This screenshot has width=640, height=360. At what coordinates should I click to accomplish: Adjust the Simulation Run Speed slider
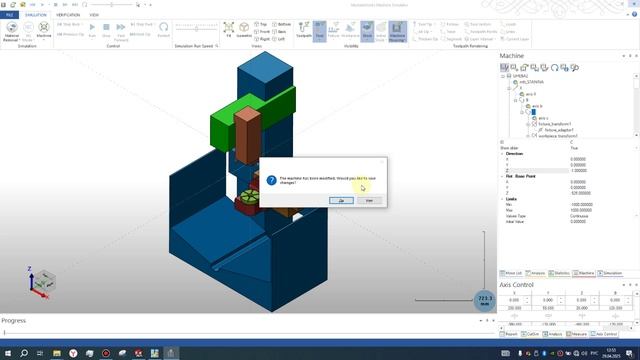[196, 29]
